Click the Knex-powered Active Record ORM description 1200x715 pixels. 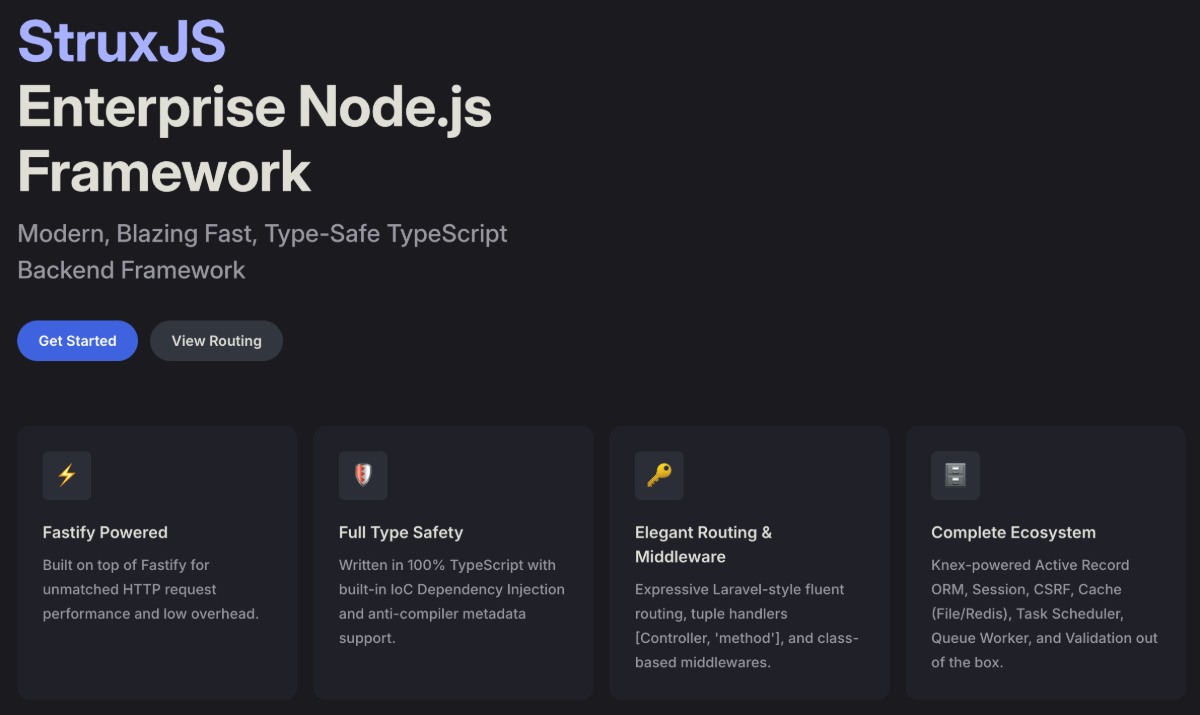pos(1044,613)
